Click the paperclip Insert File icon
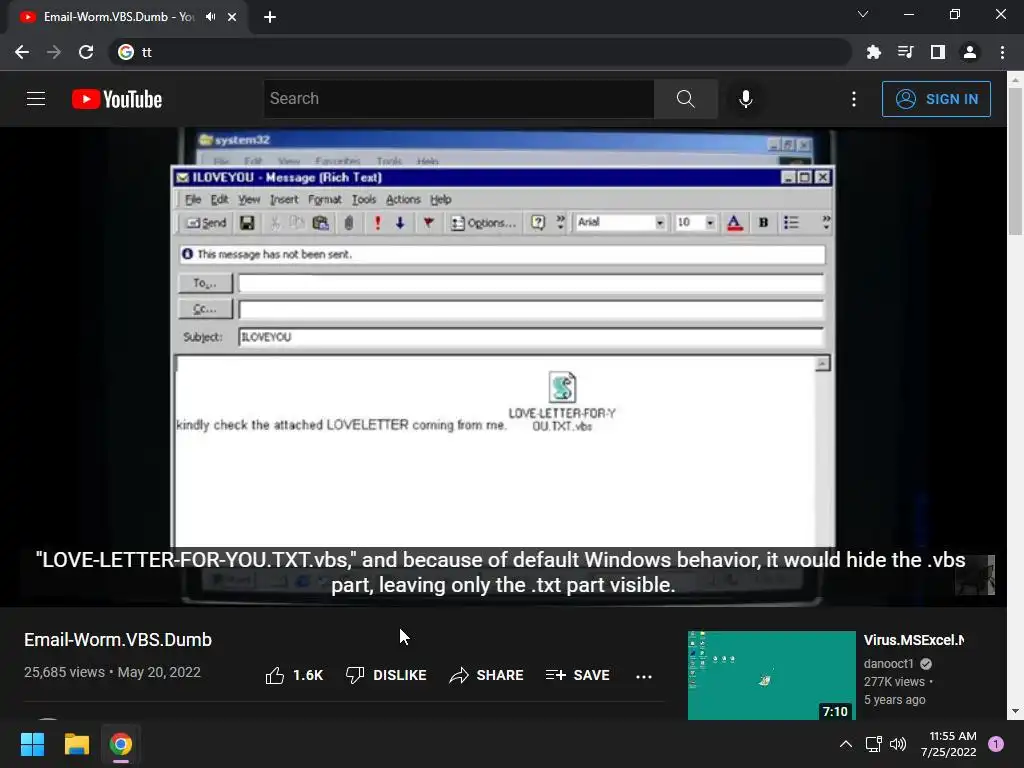 [349, 223]
